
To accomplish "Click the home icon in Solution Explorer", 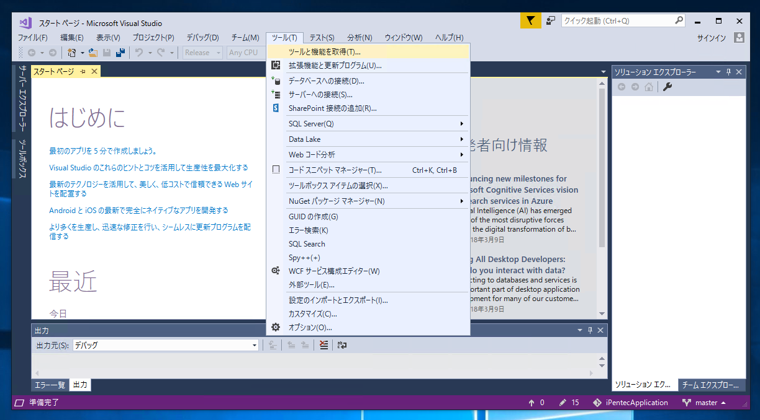I will click(649, 87).
